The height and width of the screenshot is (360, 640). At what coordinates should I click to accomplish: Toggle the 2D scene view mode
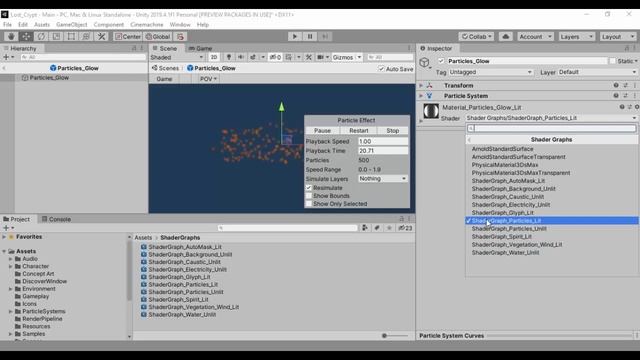213,57
